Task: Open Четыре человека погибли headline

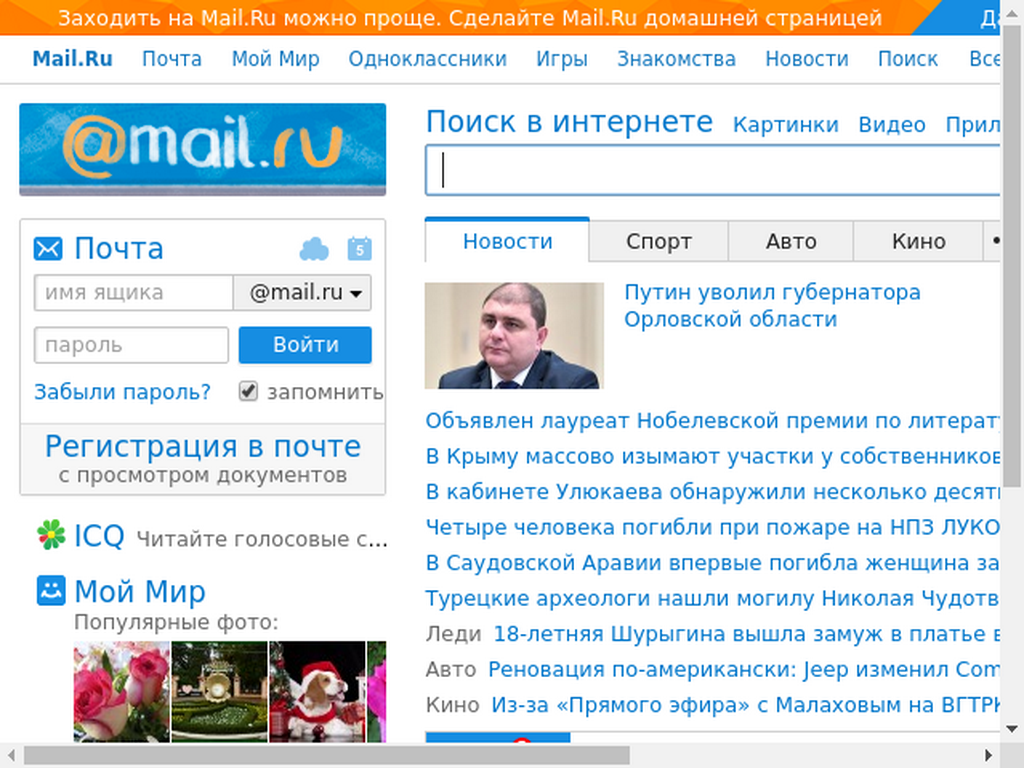Action: [712, 527]
